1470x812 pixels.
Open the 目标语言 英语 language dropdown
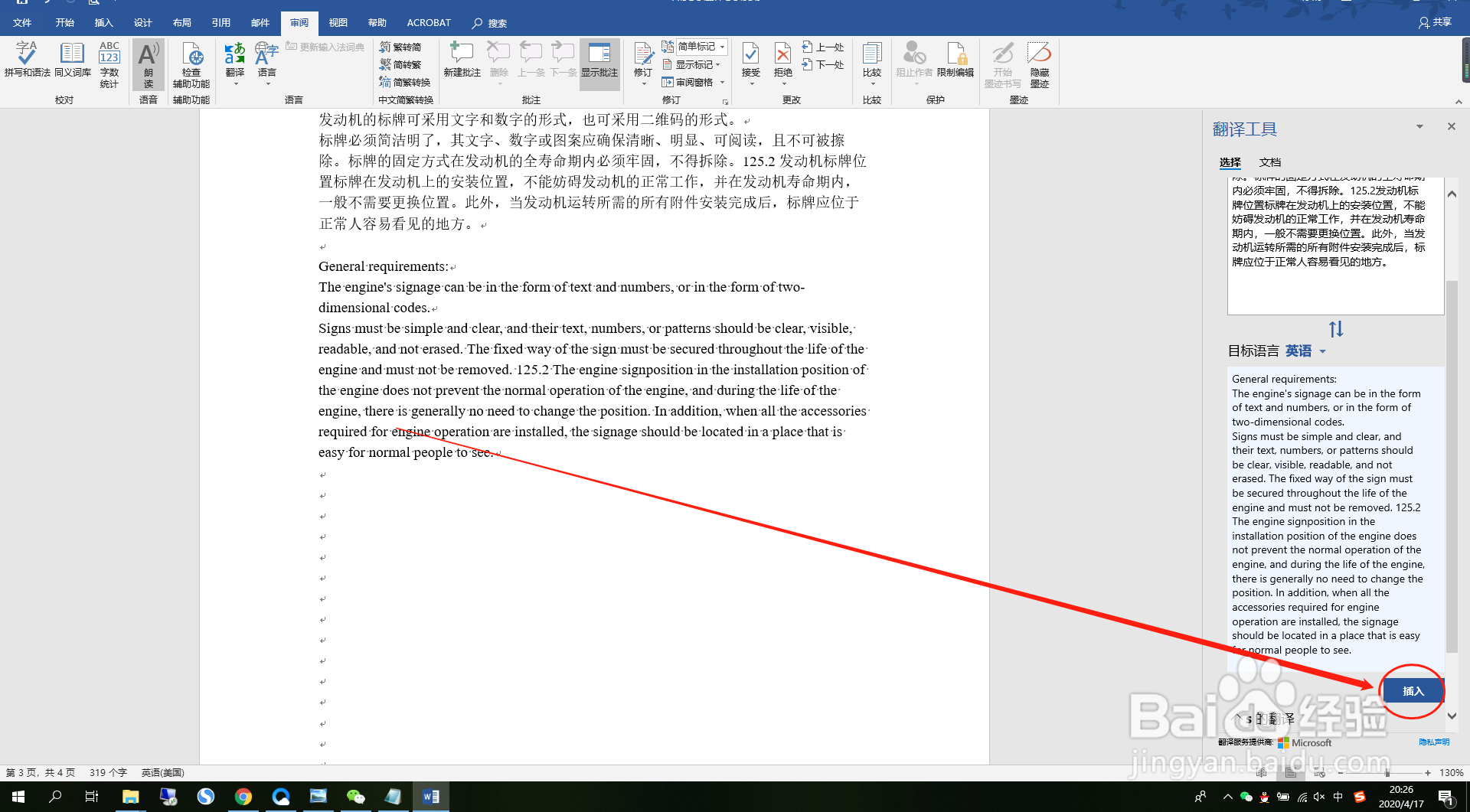coord(1305,351)
